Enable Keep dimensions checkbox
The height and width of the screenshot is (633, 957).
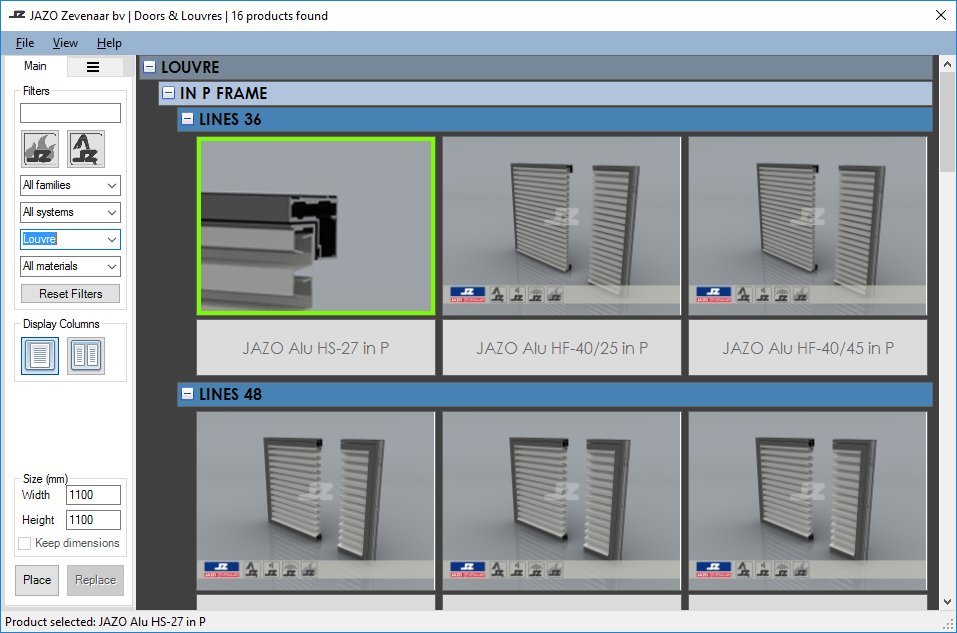[x=24, y=543]
